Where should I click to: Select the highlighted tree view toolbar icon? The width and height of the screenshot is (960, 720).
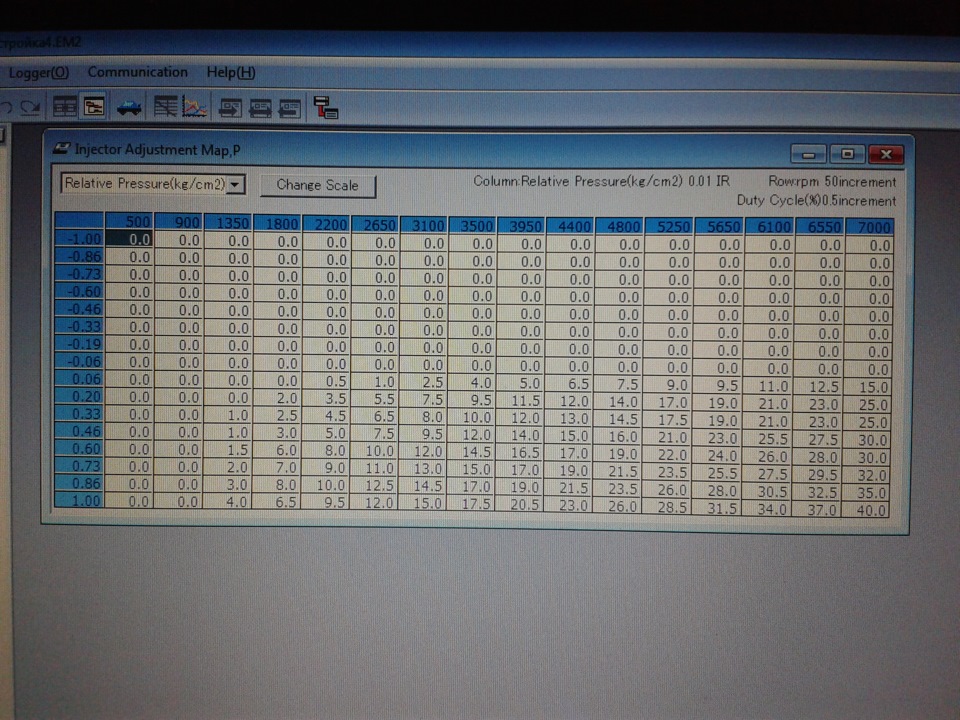coord(94,107)
